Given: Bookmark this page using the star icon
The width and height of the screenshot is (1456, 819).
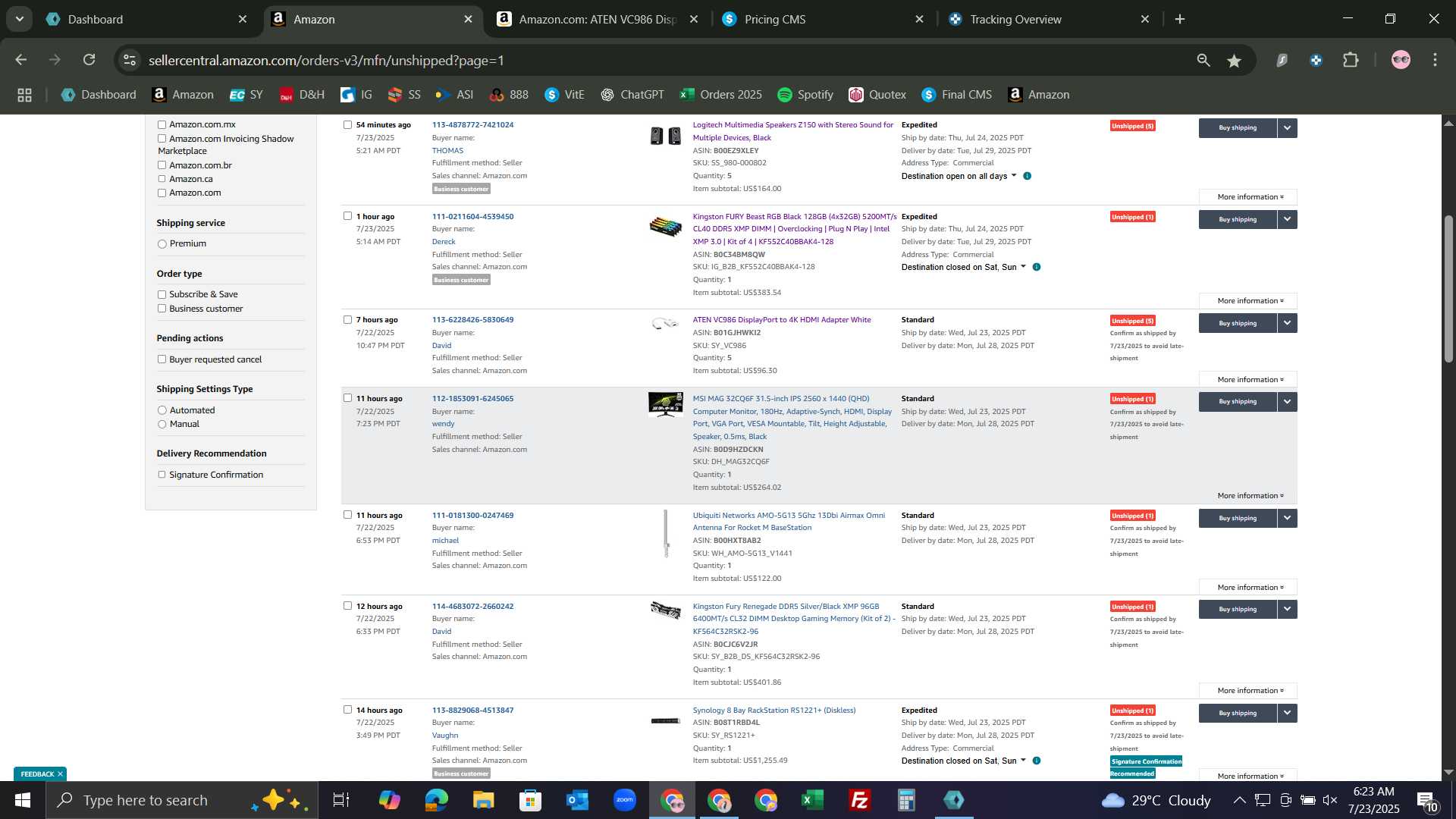Looking at the screenshot, I should [1235, 61].
